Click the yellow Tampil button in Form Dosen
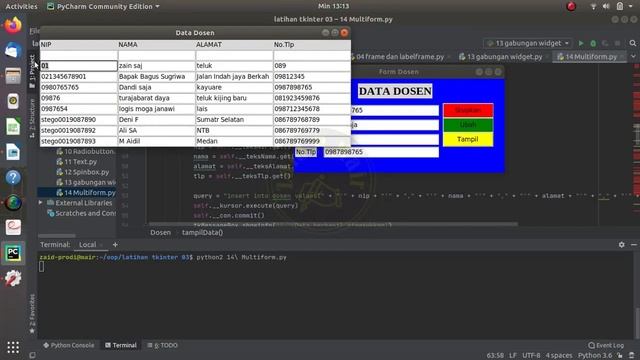 pos(468,139)
